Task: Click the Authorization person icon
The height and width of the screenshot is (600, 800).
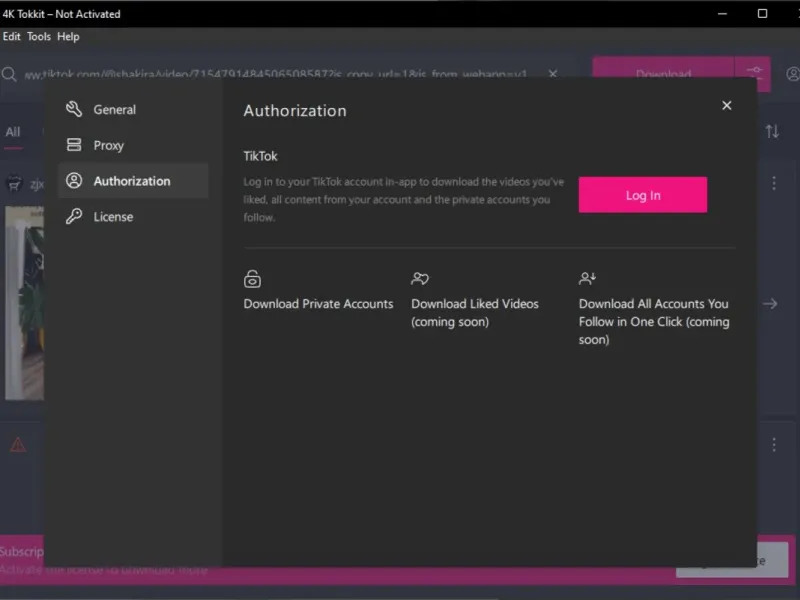Action: [x=74, y=181]
